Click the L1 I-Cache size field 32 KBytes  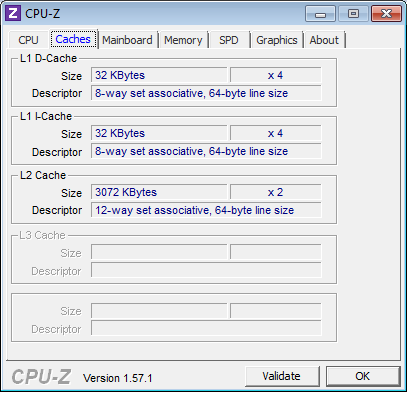(x=159, y=133)
